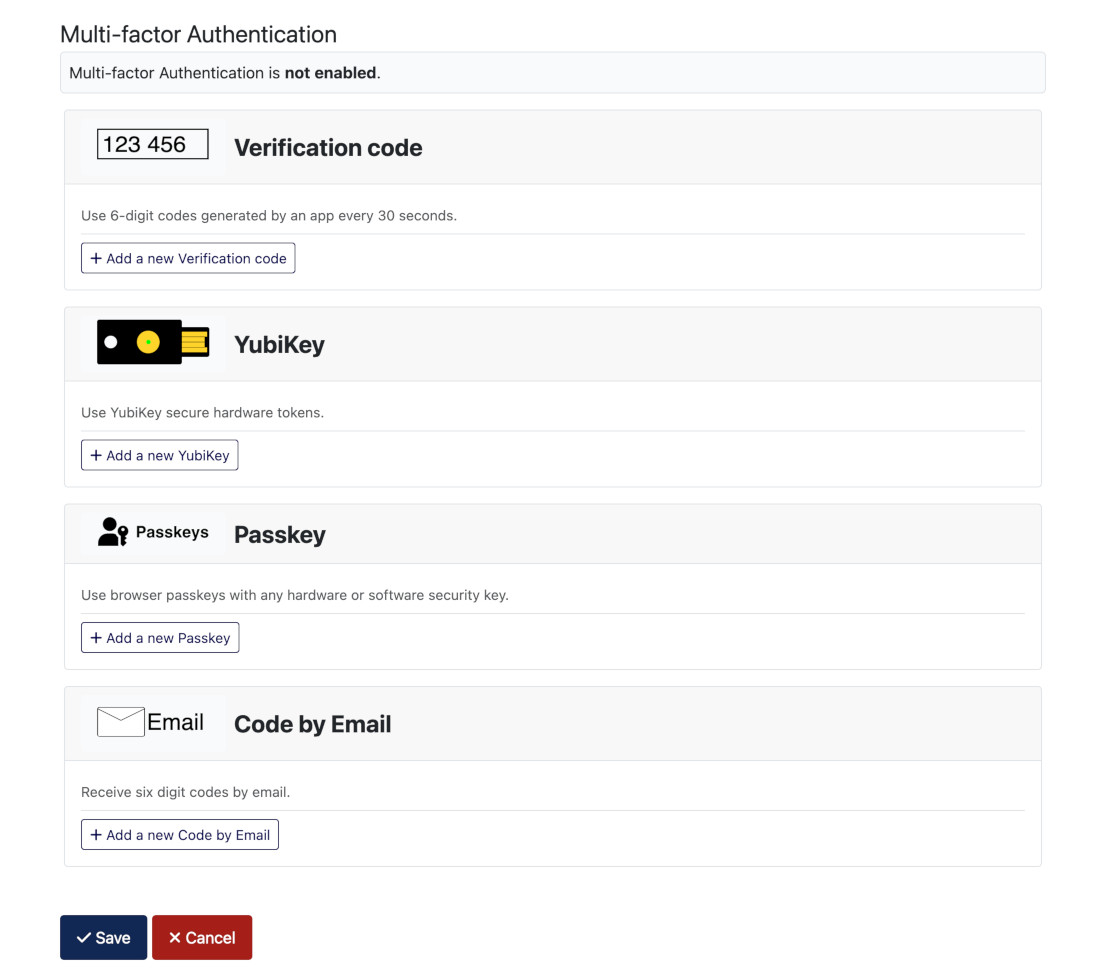Click the plus icon on Add a new Verification code
The height and width of the screenshot is (972, 1101).
point(94,258)
